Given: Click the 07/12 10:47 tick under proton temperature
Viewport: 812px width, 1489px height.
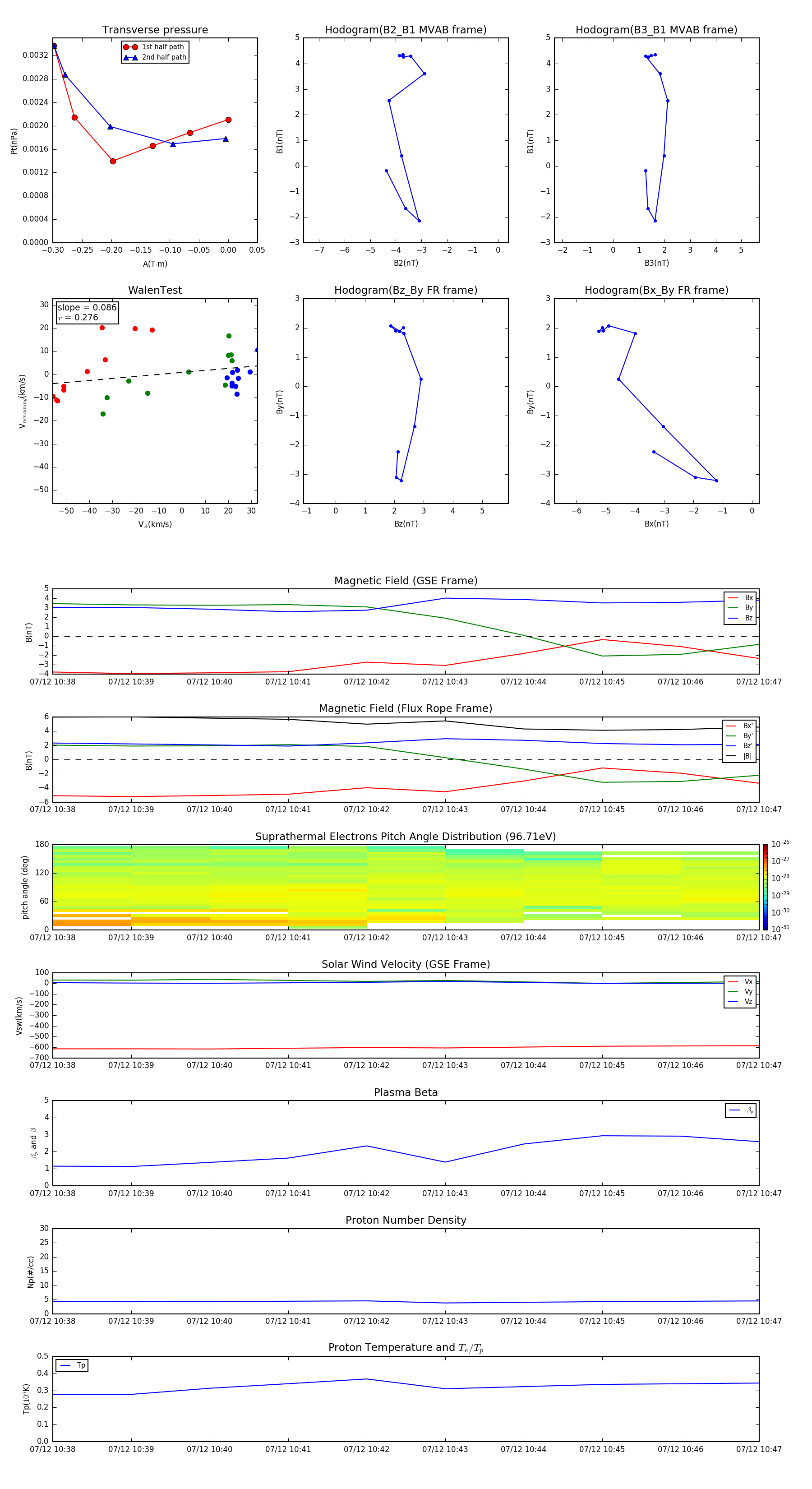Looking at the screenshot, I should 759,1449.
